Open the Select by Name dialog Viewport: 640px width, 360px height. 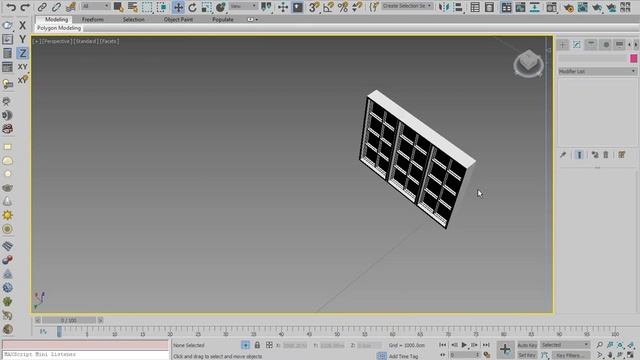(133, 7)
